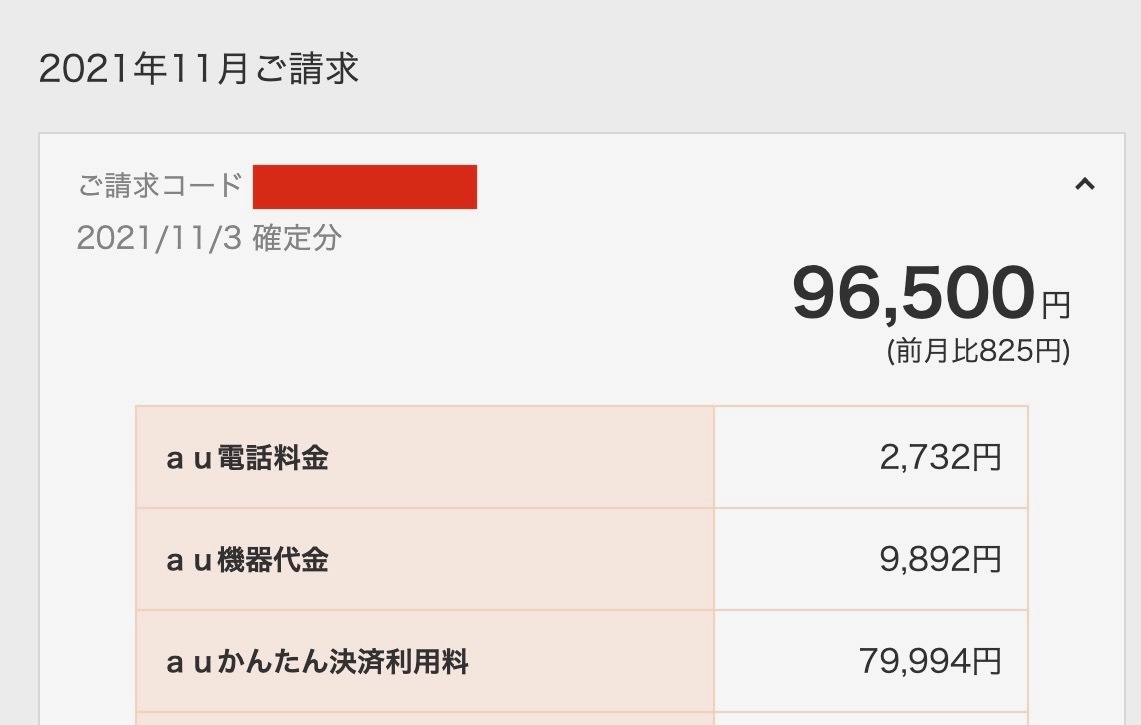
Task: Click the partially visible fourth row label cell
Action: click(x=425, y=718)
